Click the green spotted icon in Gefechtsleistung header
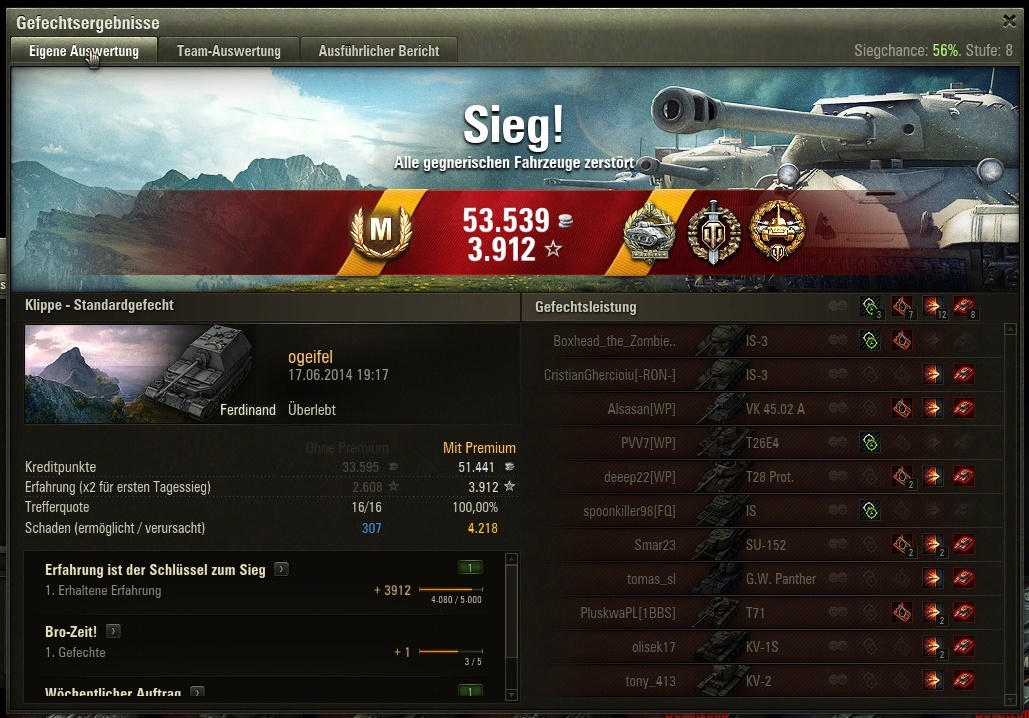 pos(870,306)
